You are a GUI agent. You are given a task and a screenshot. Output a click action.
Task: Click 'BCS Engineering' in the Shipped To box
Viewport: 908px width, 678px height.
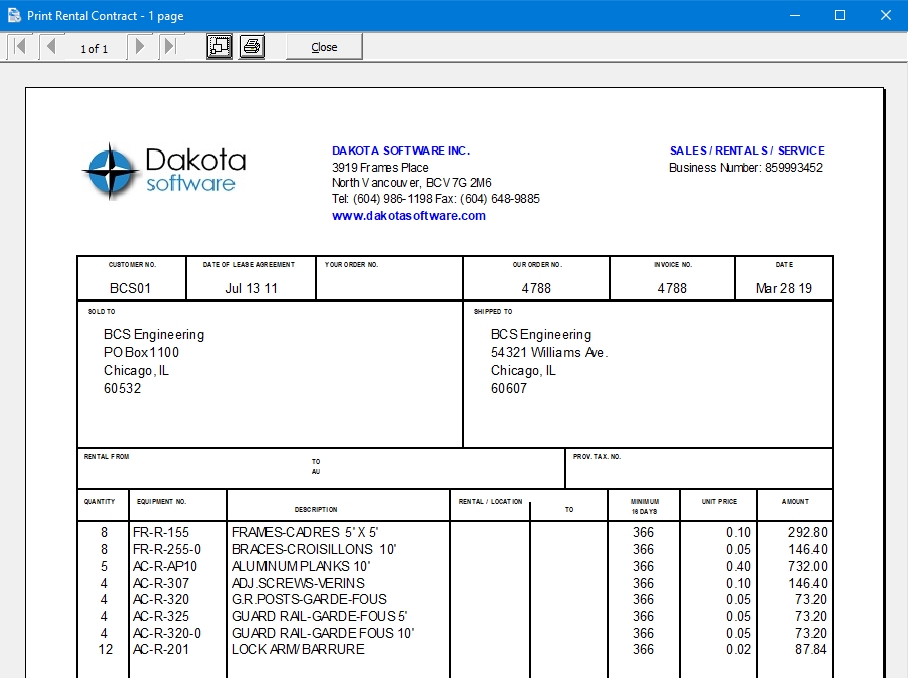[541, 335]
